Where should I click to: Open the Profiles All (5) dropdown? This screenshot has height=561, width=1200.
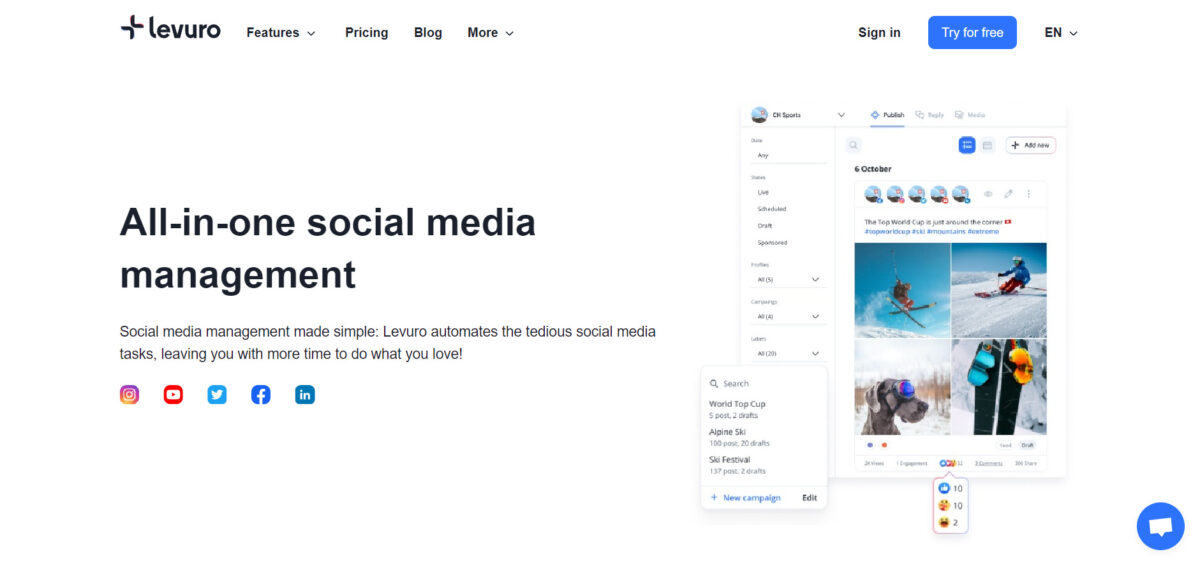coord(788,280)
